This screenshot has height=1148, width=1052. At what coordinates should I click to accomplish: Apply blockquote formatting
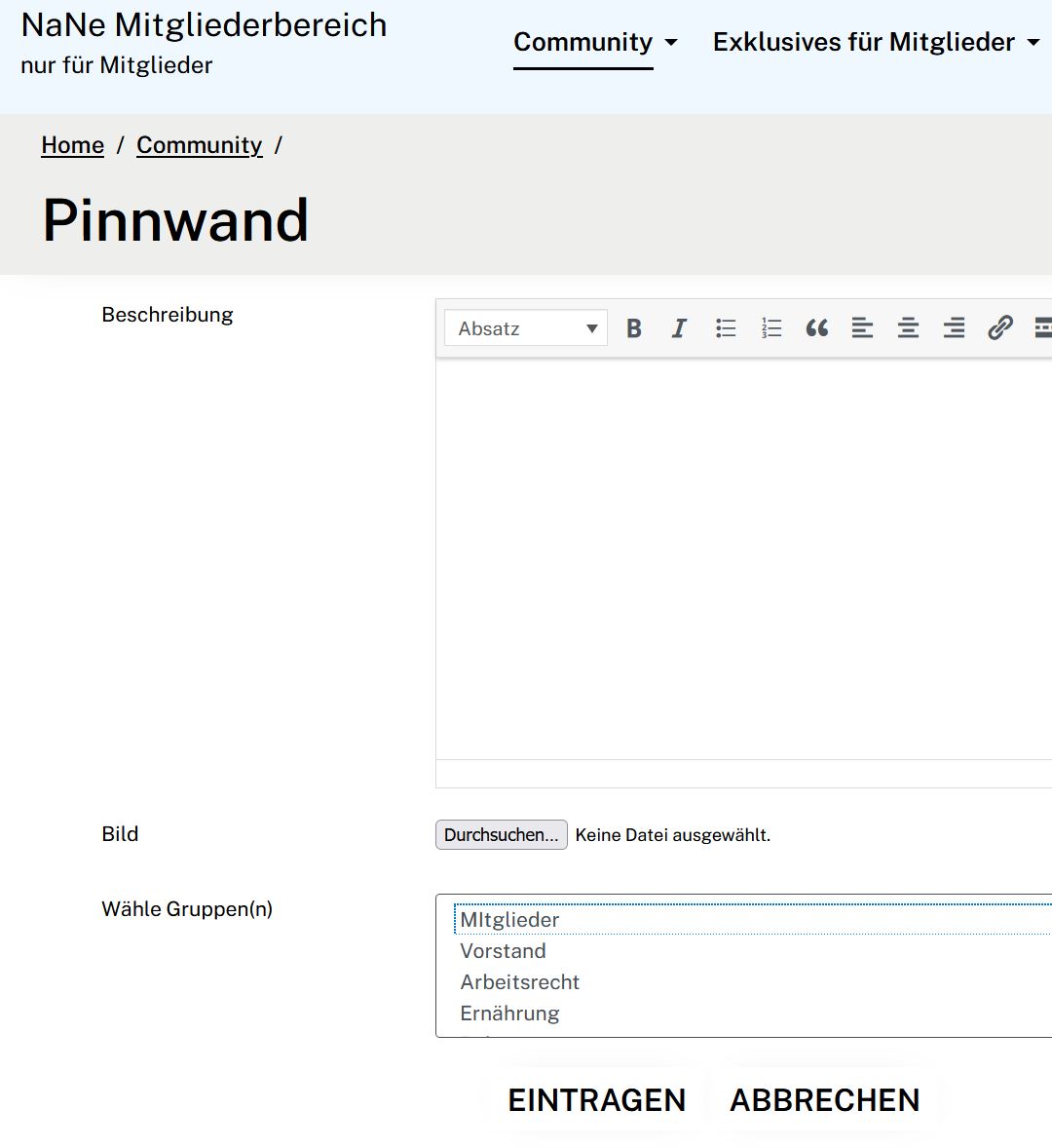pos(816,327)
